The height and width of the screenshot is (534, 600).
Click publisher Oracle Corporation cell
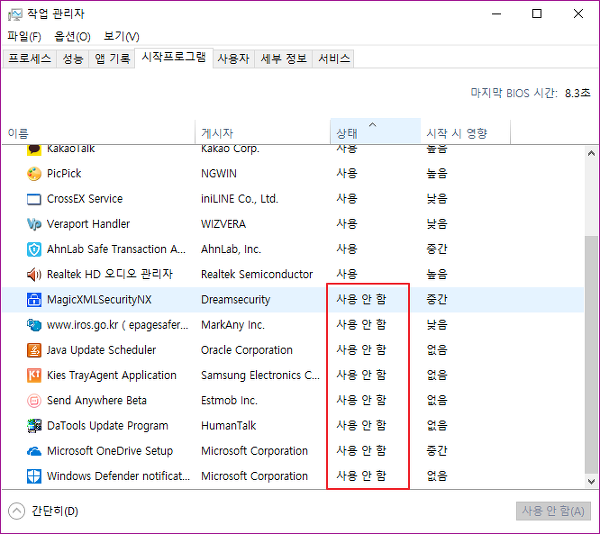[247, 350]
